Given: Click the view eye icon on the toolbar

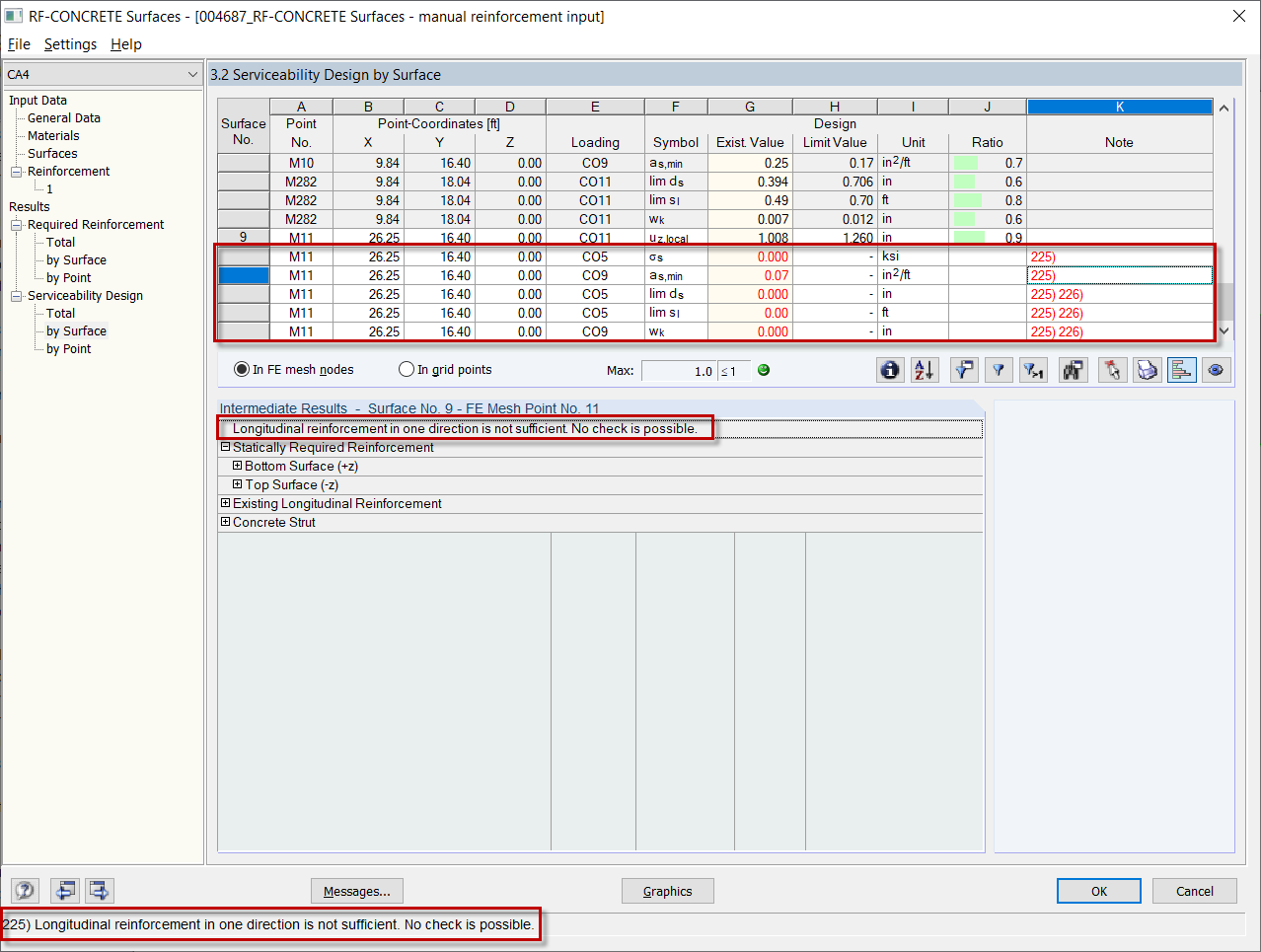Looking at the screenshot, I should coord(1216,370).
